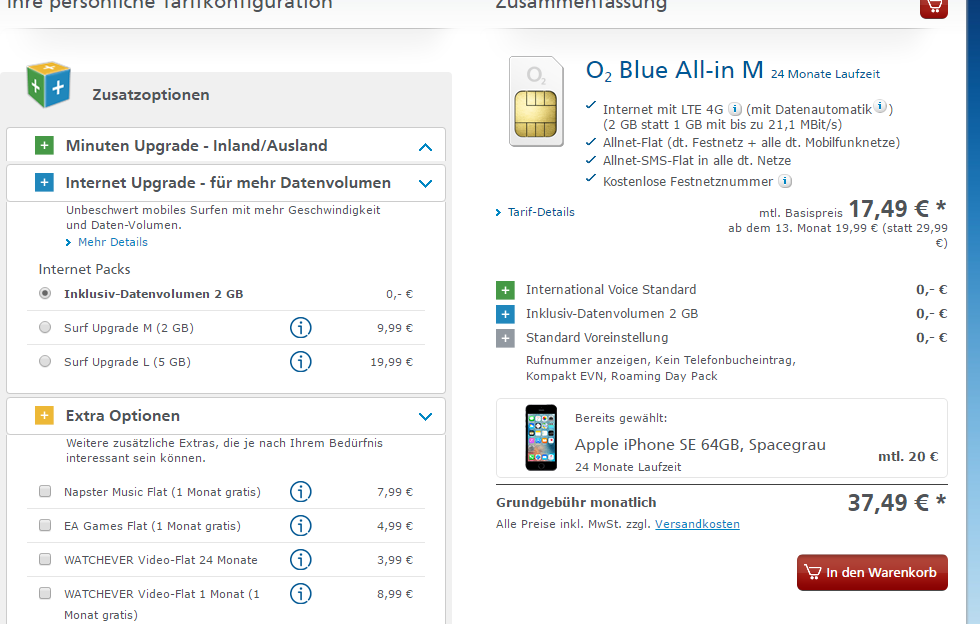Open Tarif-Details link
Screen dimensions: 980x624
click(541, 212)
